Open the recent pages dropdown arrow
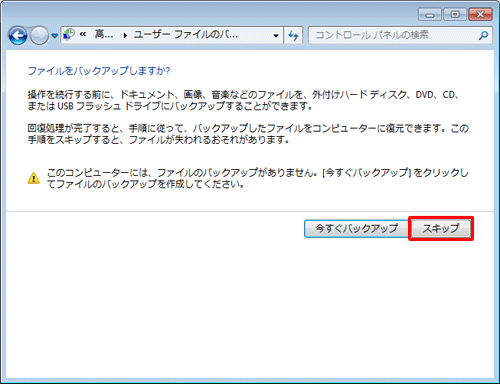 click(x=55, y=36)
